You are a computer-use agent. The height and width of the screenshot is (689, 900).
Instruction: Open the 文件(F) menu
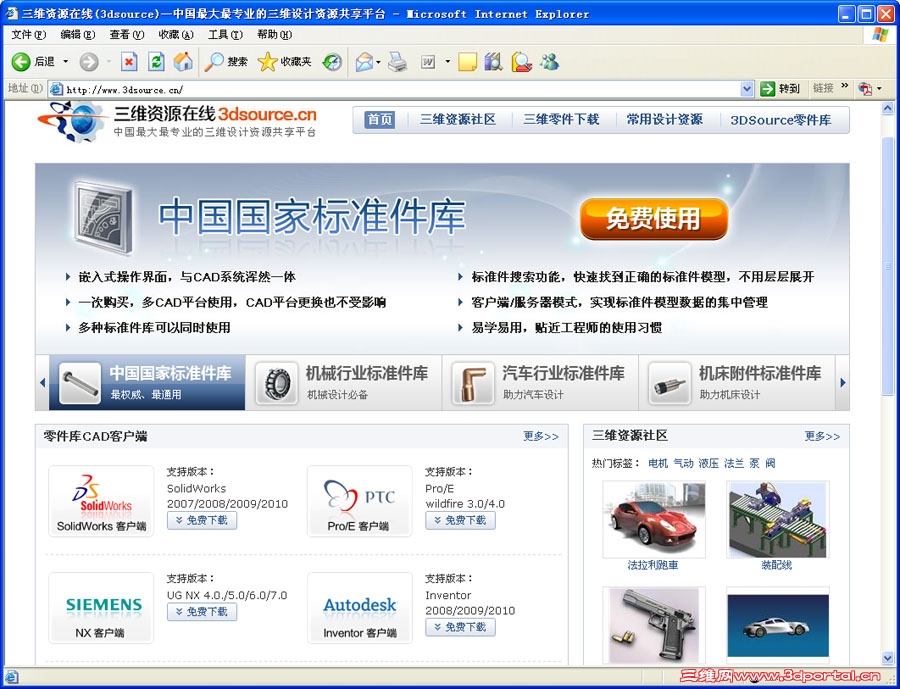[x=29, y=35]
